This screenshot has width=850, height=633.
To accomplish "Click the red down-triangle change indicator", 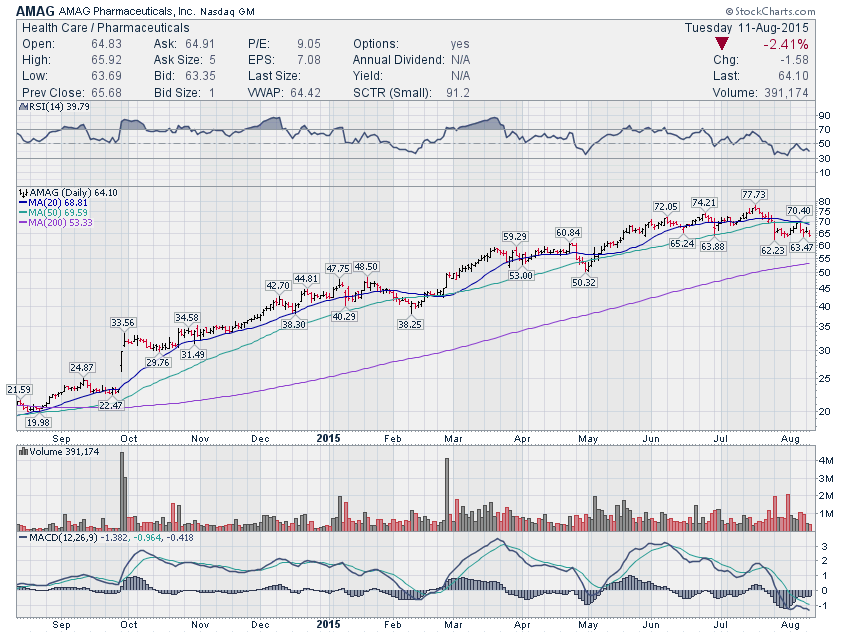I will (722, 44).
